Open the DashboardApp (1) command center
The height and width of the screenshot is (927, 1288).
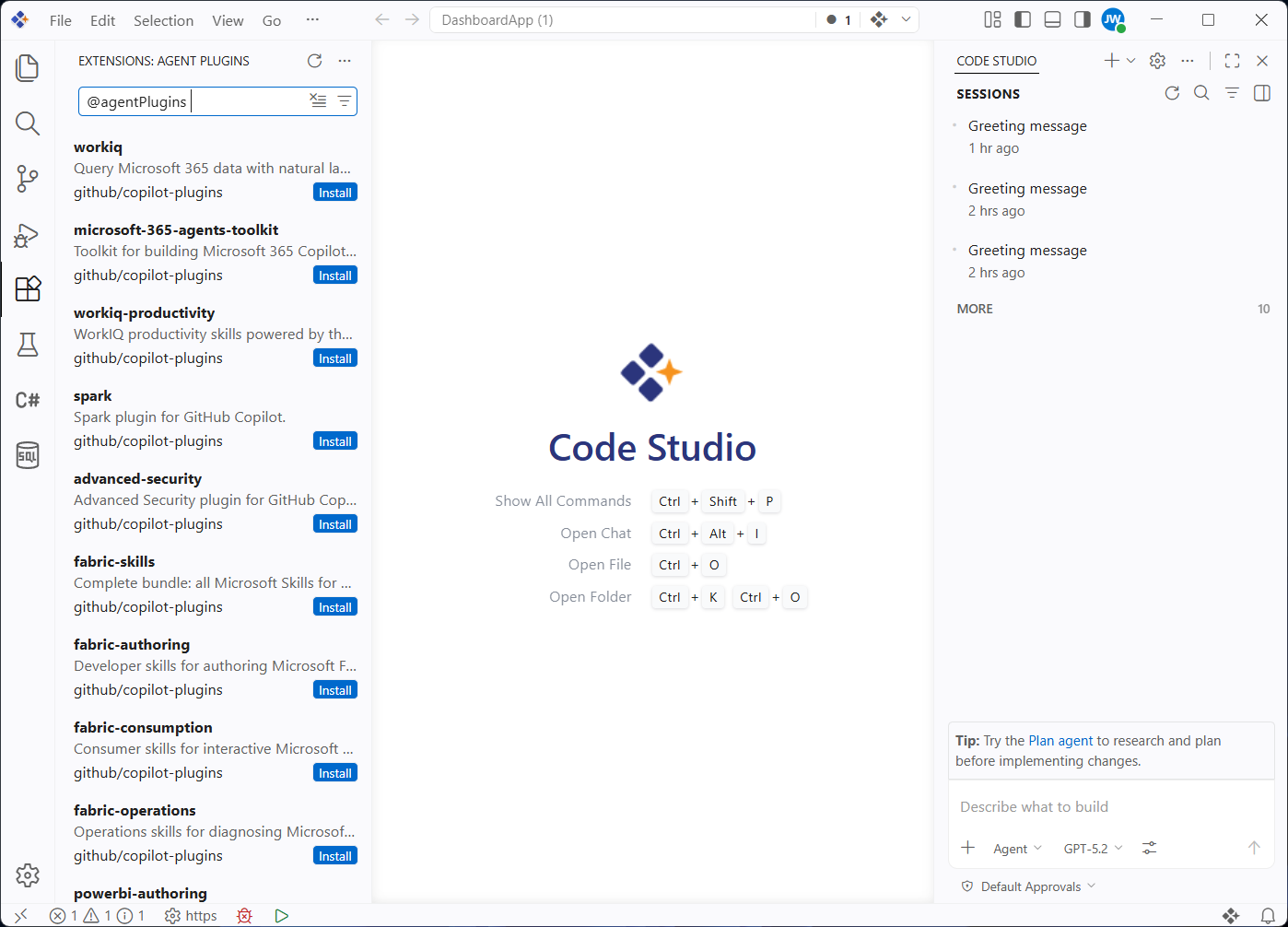623,19
